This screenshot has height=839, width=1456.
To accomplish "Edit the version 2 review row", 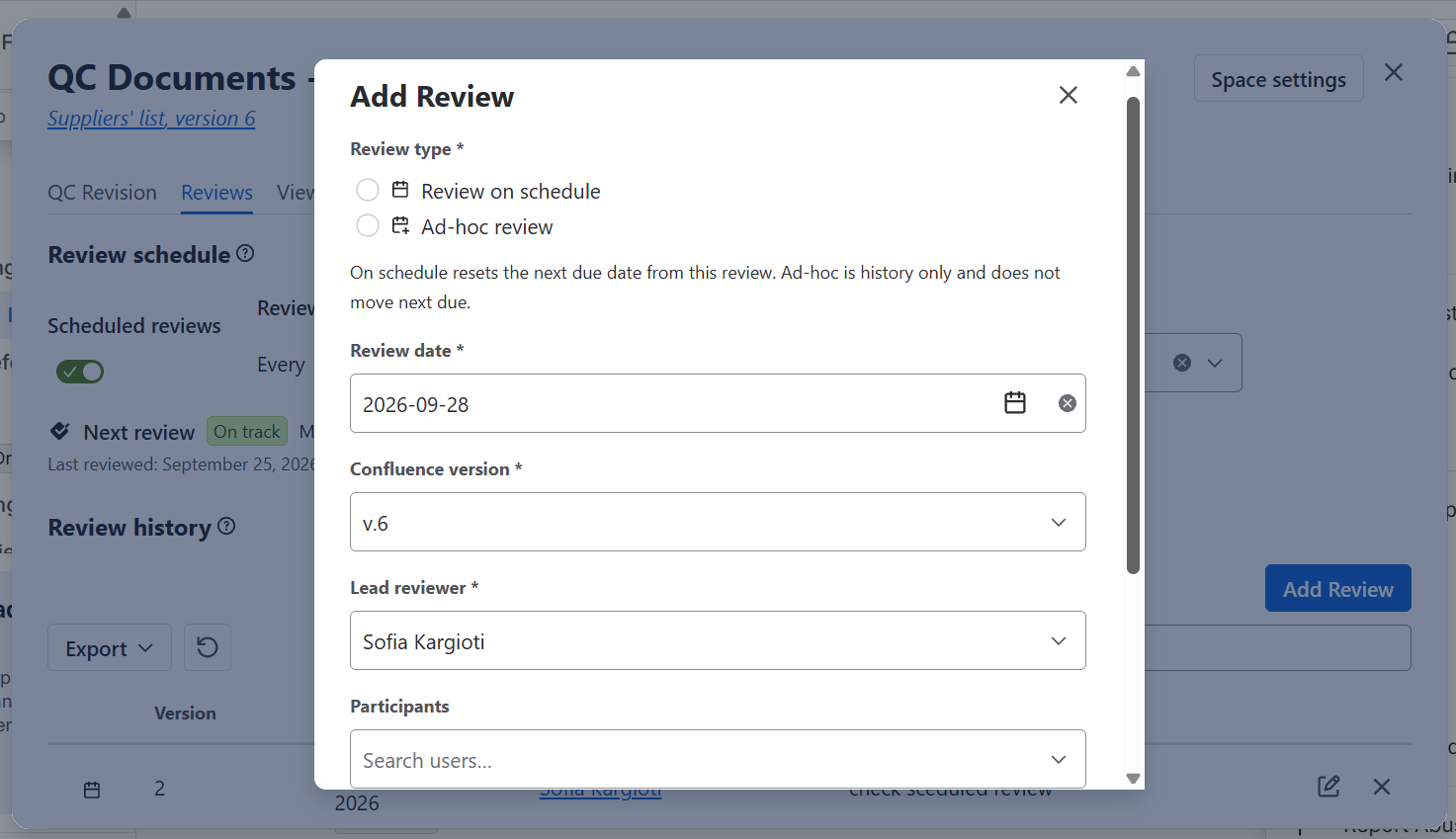I will click(1328, 787).
